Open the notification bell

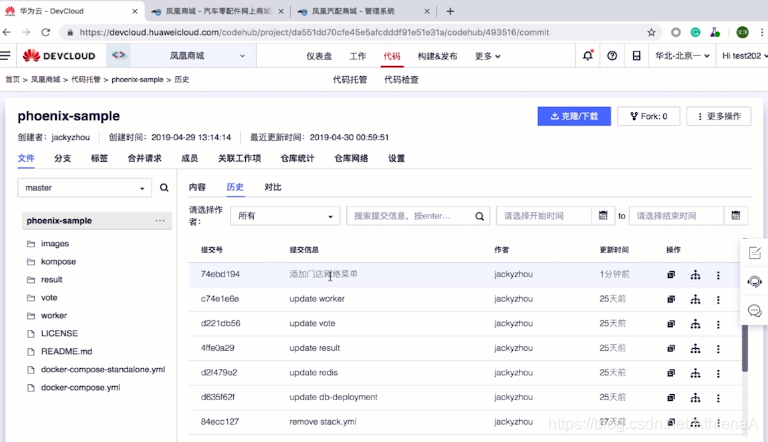pyautogui.click(x=588, y=56)
